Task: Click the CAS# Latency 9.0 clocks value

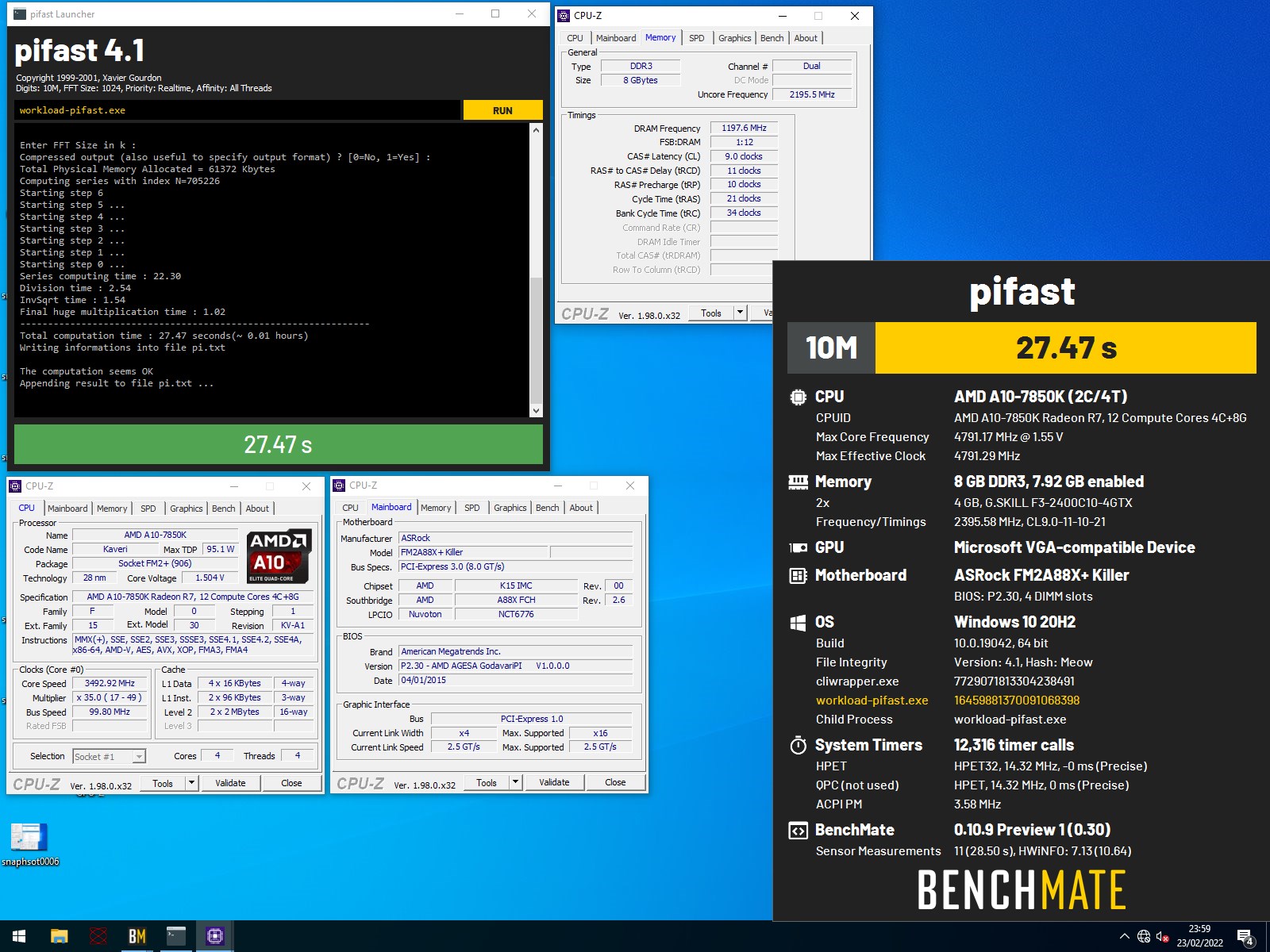Action: click(x=744, y=156)
